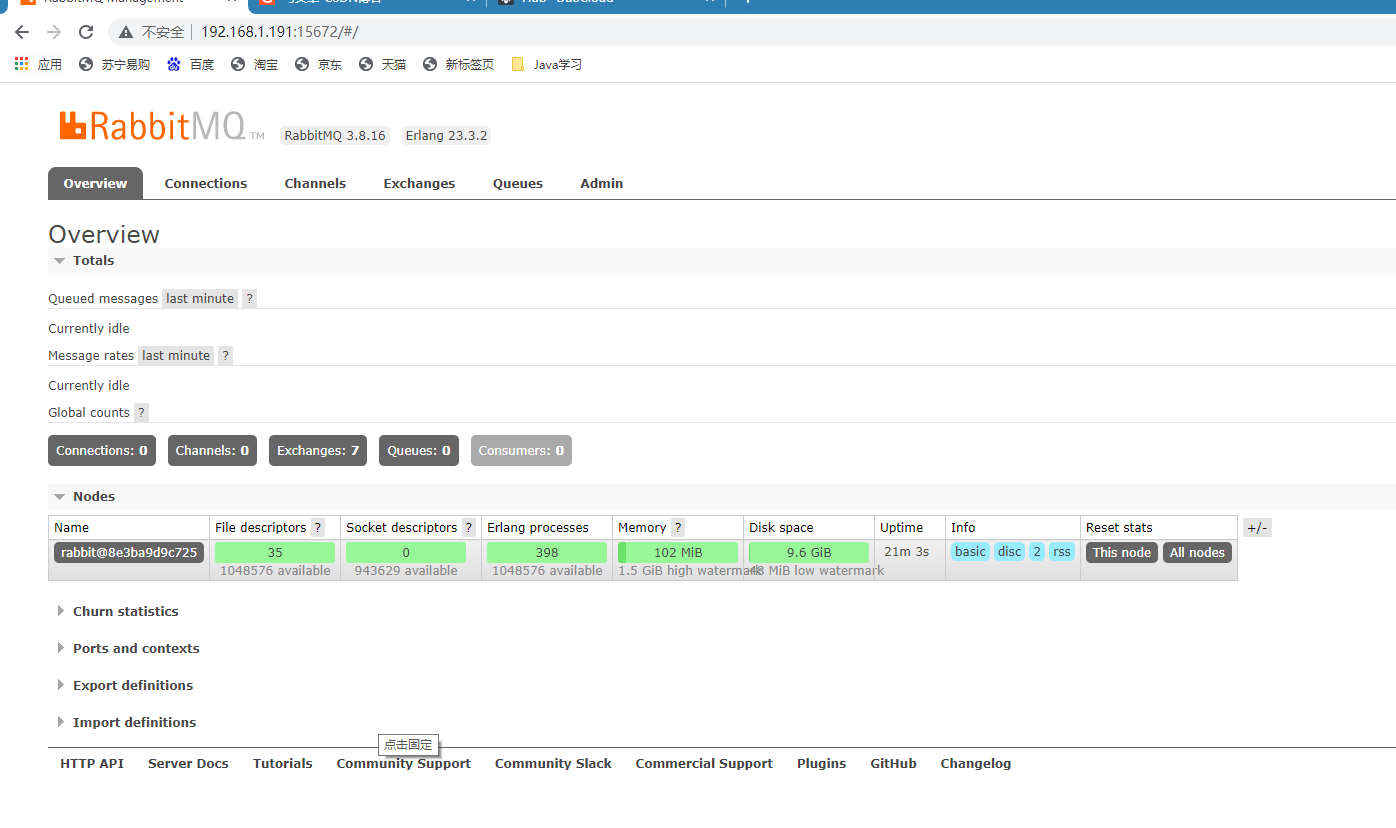Image resolution: width=1396 pixels, height=828 pixels.
Task: Open the 淘宝 bookmark
Action: [x=254, y=64]
